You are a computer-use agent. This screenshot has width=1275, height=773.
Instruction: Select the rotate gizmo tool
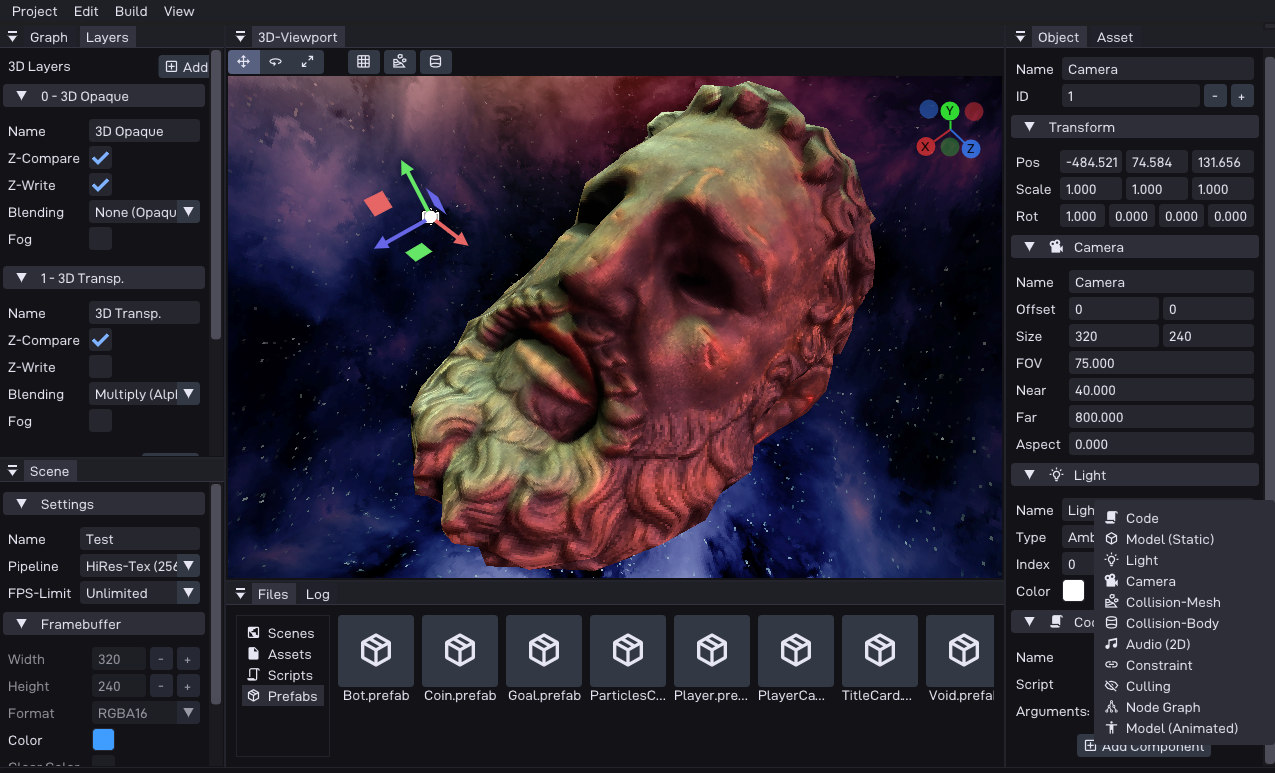tap(276, 62)
